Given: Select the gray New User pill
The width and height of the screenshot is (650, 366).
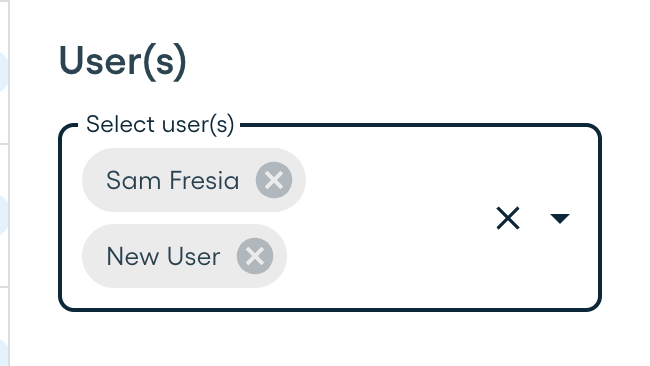Looking at the screenshot, I should [184, 256].
